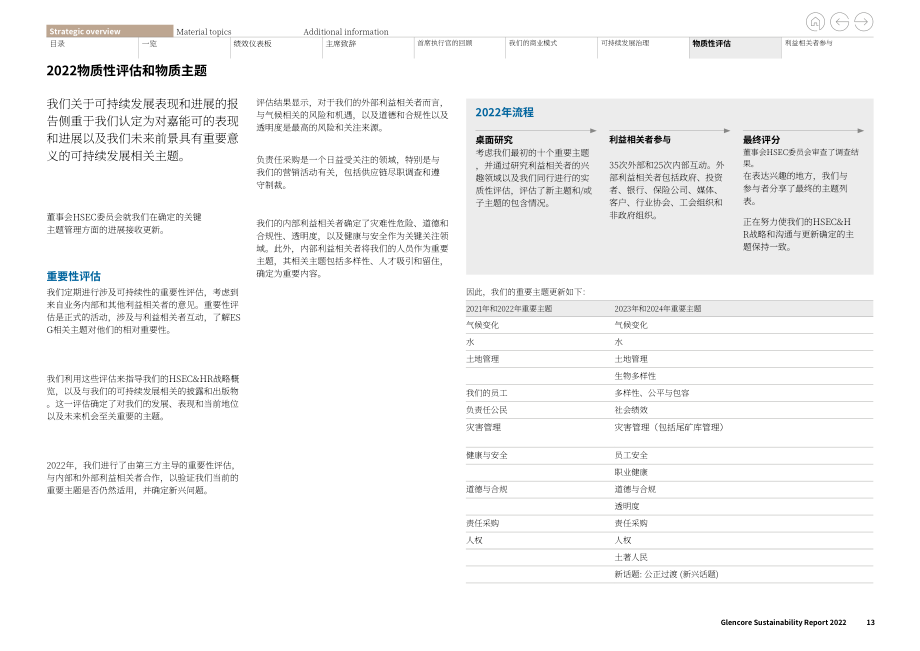The height and width of the screenshot is (651, 920).
Task: Select the 主席致辞 sub-tab
Action: 341,44
